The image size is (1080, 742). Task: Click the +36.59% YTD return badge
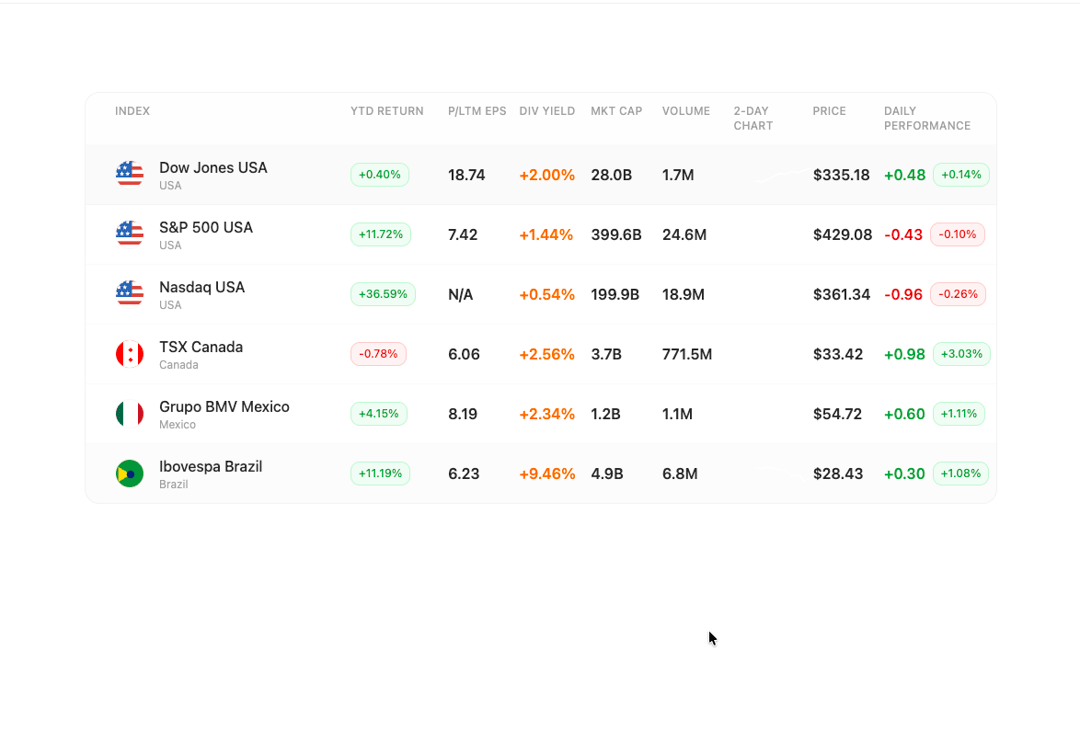point(383,294)
